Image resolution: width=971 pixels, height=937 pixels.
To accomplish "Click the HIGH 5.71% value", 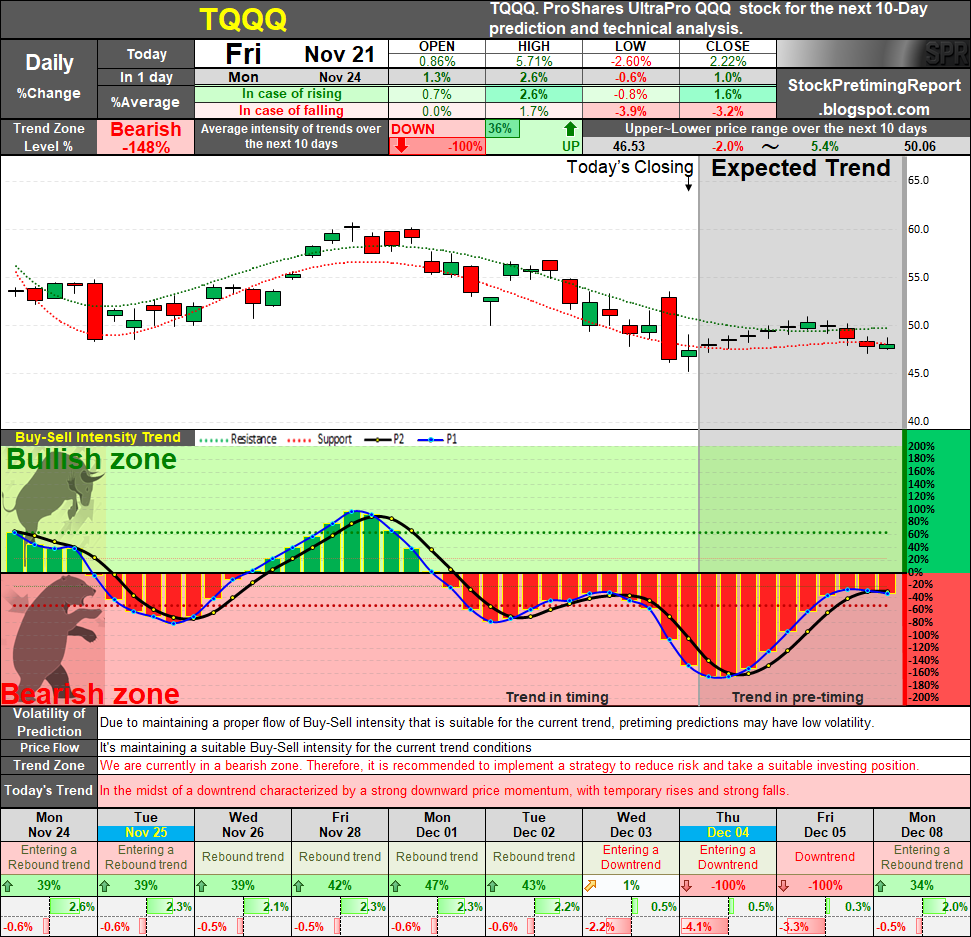I will pos(534,61).
